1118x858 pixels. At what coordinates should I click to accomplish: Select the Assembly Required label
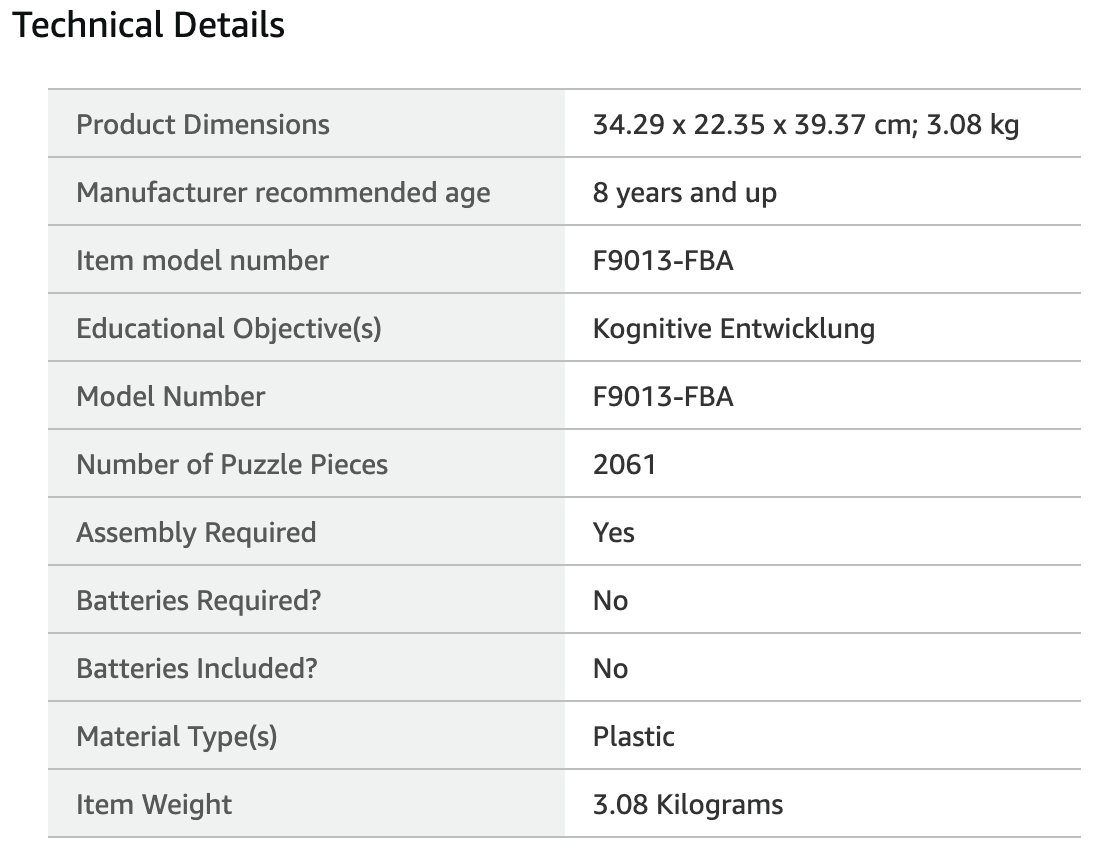pyautogui.click(x=196, y=533)
